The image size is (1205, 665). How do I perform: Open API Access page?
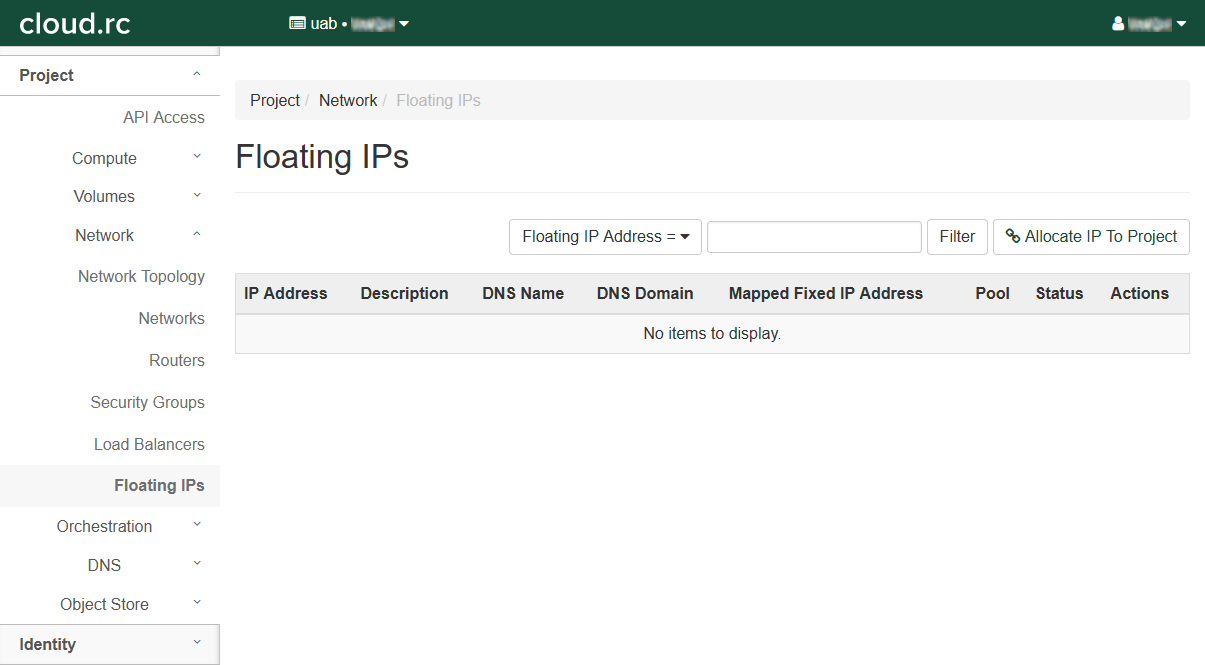(x=163, y=117)
